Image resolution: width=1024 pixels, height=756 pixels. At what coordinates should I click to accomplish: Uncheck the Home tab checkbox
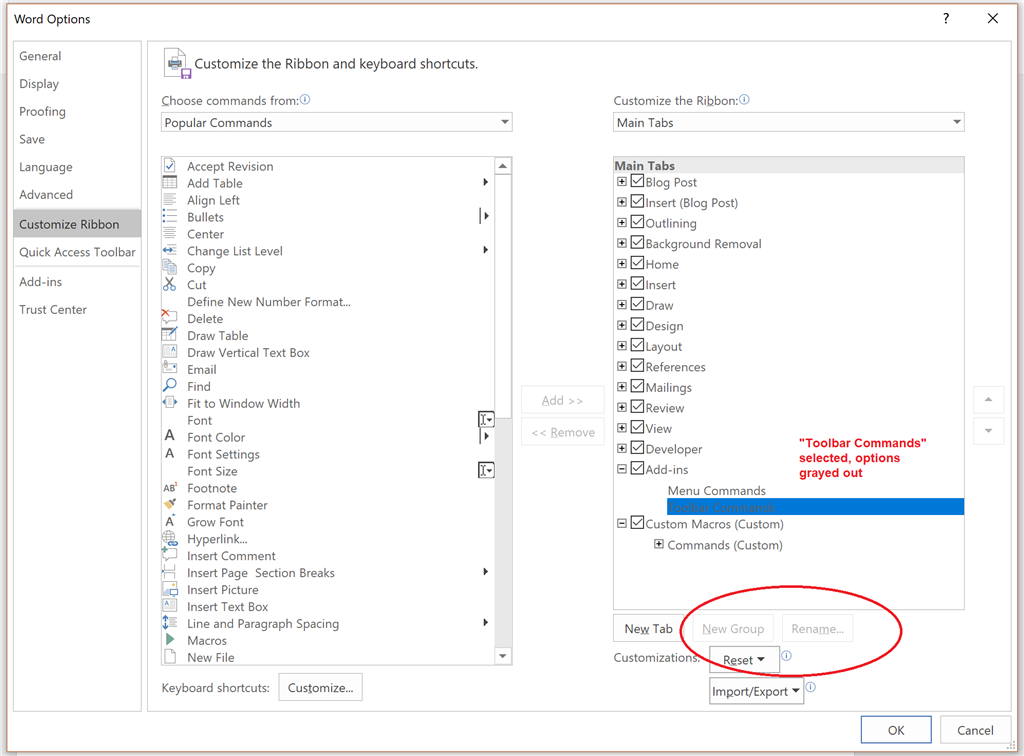[637, 264]
